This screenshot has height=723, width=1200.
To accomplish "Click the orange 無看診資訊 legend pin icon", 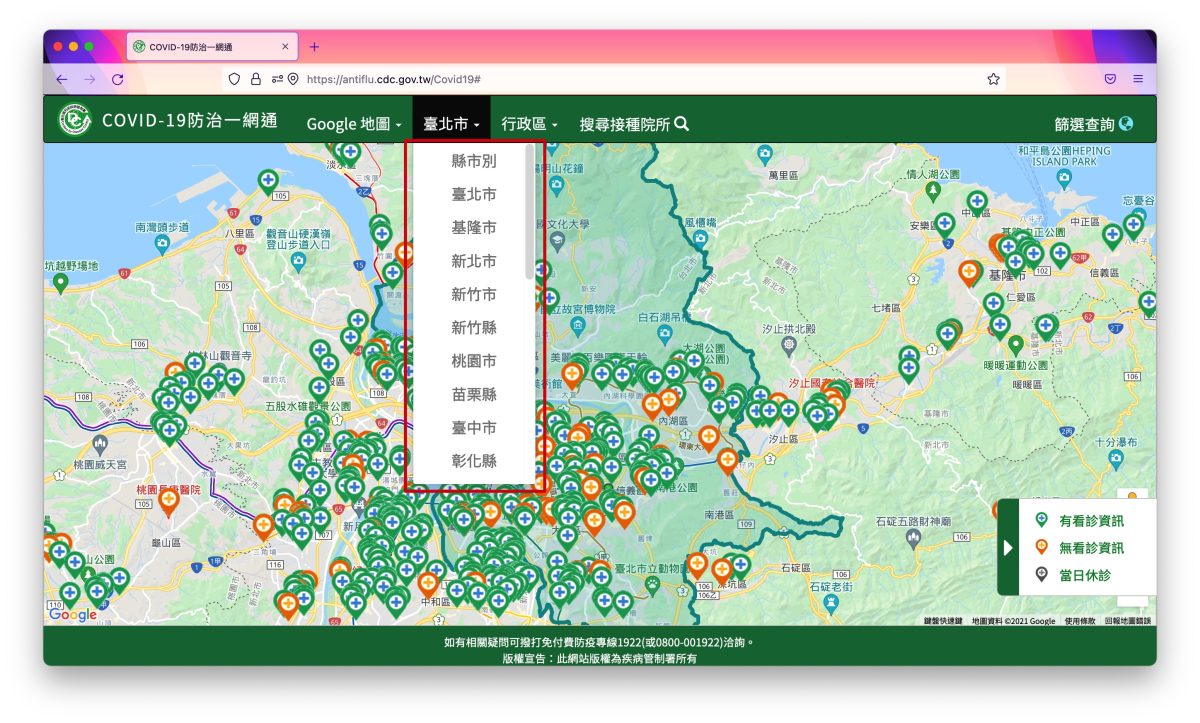I will click(1041, 547).
